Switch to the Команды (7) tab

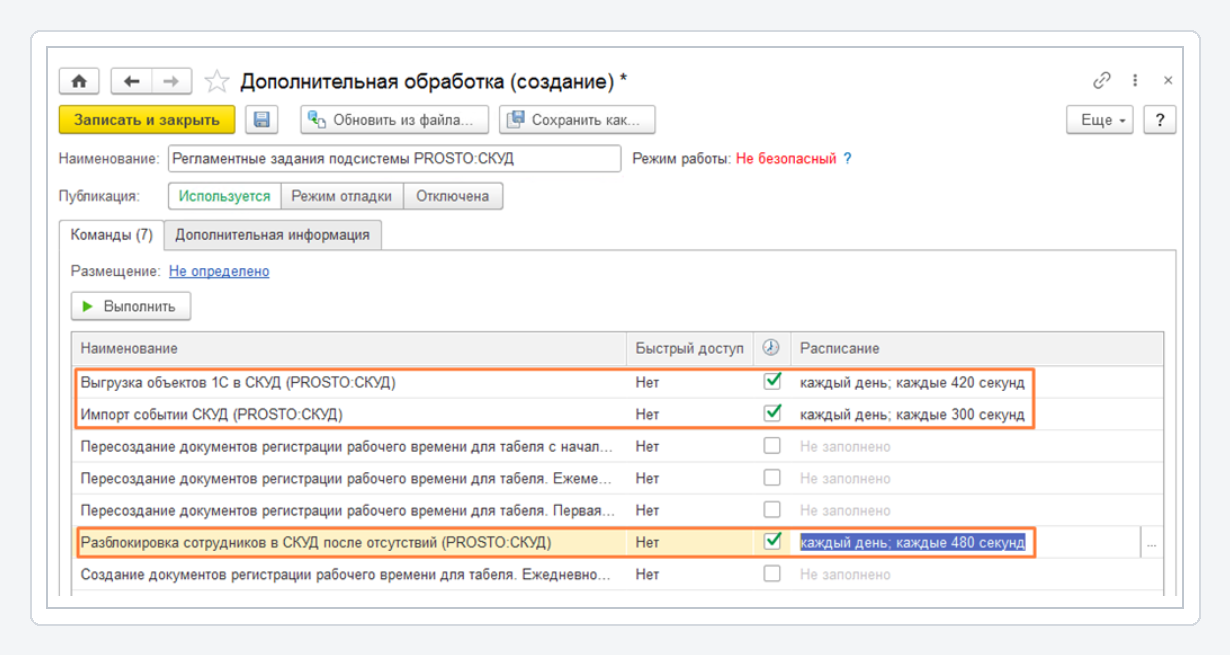[111, 235]
